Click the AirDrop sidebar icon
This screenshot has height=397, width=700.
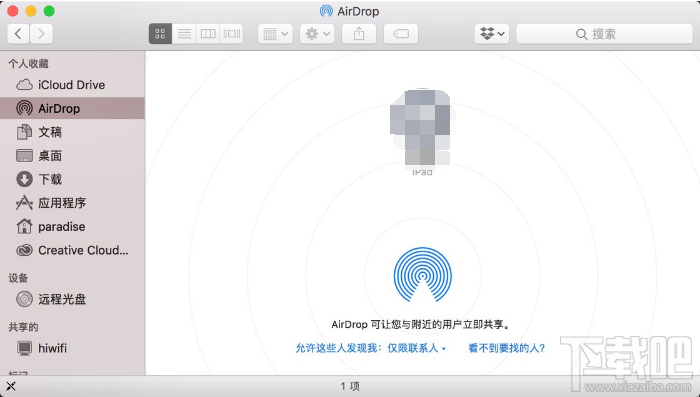click(x=24, y=109)
